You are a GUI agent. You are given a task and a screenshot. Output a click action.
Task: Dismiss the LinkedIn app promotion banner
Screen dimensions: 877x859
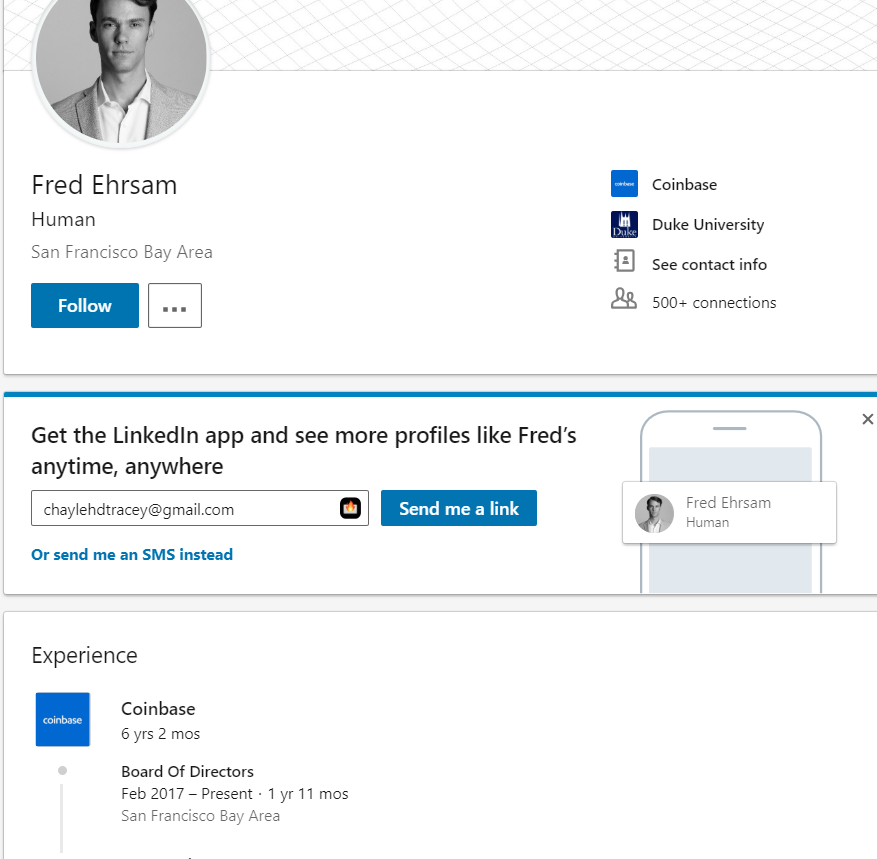pyautogui.click(x=867, y=419)
